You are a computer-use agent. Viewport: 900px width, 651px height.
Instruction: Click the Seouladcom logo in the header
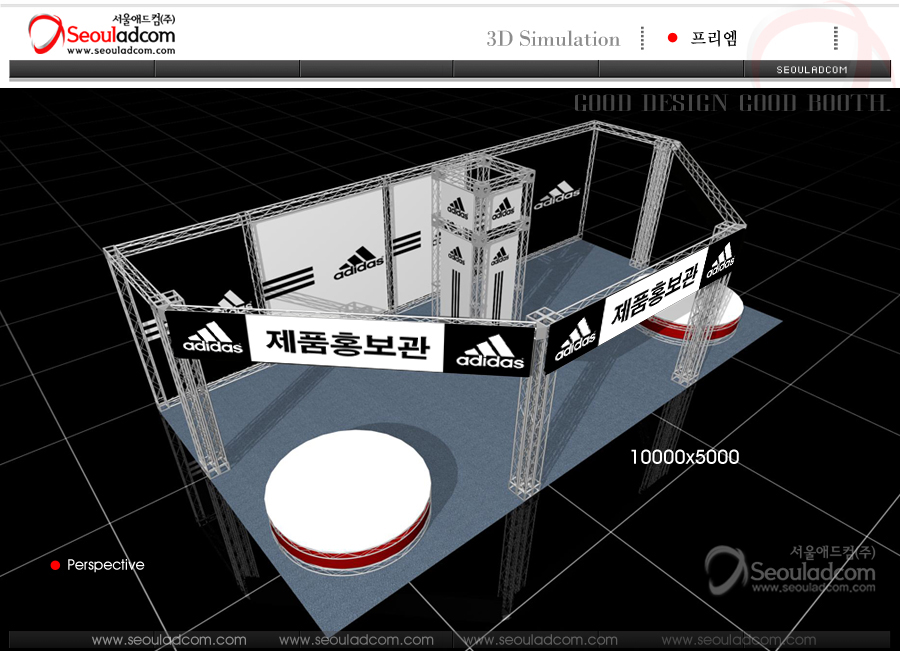tap(102, 35)
